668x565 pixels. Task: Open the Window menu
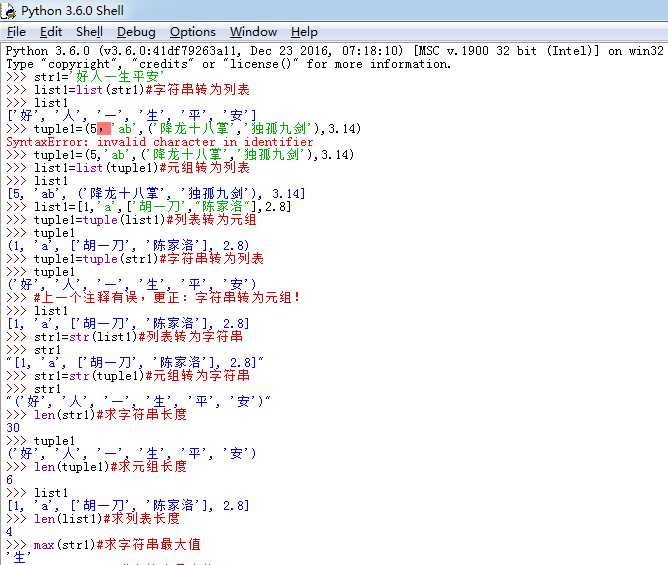pyautogui.click(x=253, y=32)
